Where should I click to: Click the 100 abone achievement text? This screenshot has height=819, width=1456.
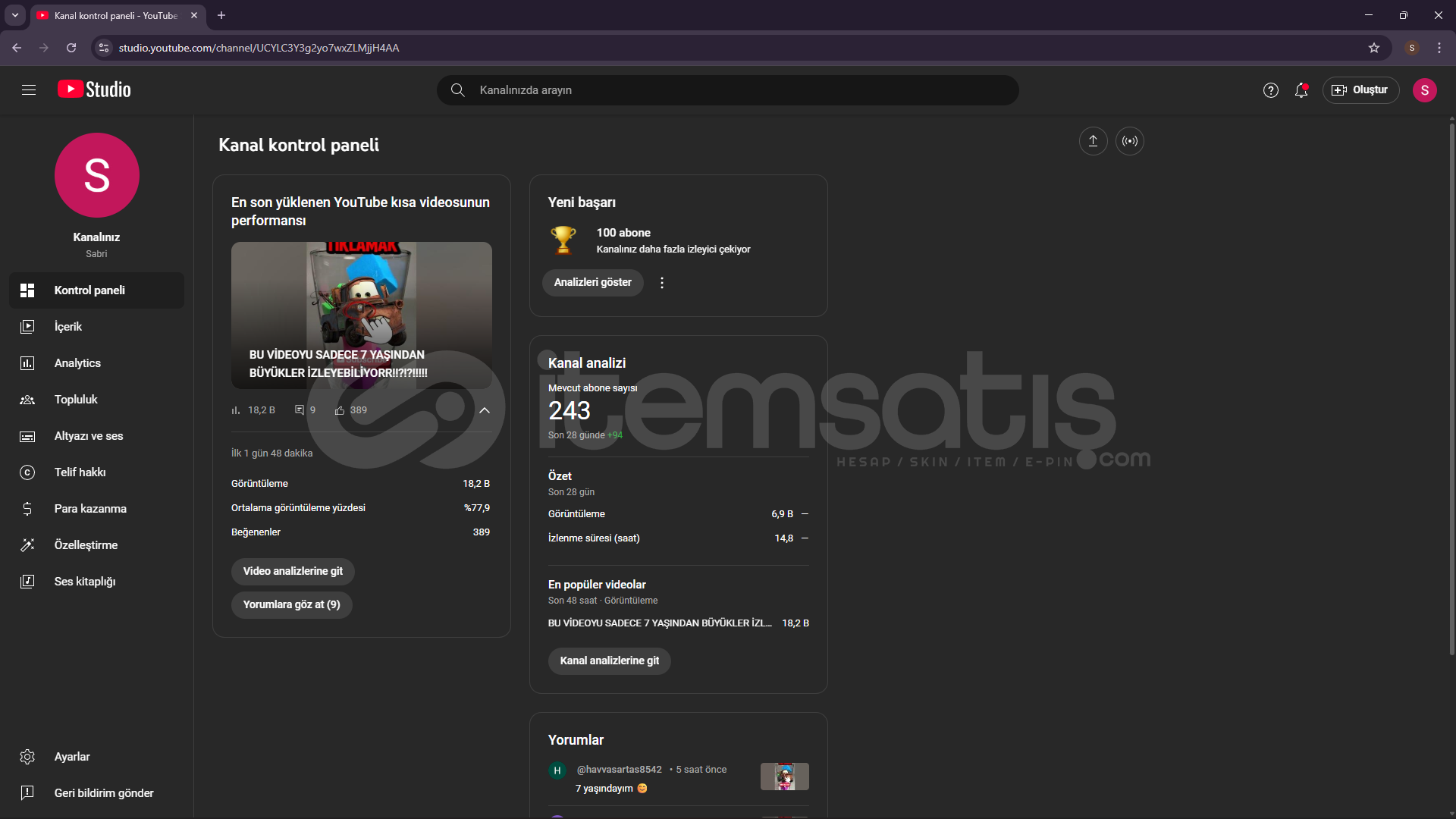click(623, 233)
